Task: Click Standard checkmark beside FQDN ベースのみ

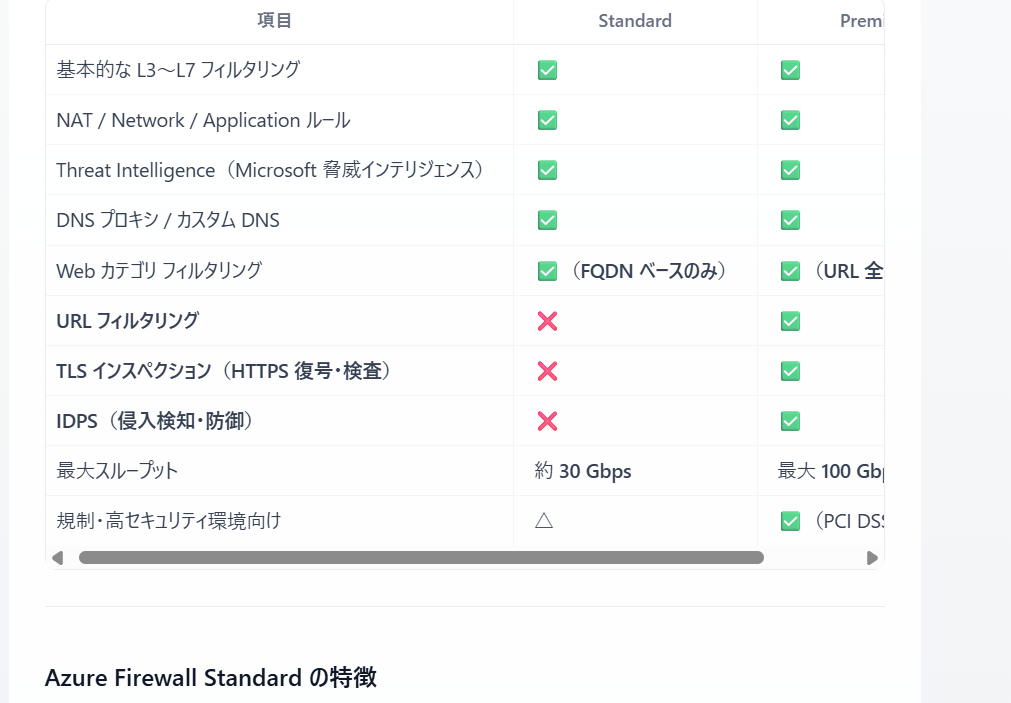Action: pos(547,271)
